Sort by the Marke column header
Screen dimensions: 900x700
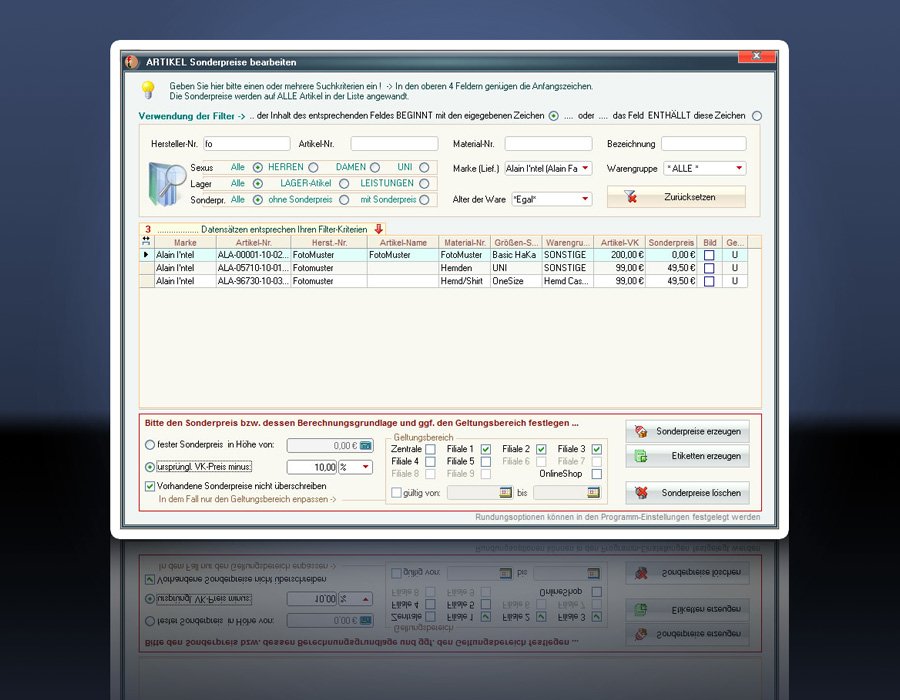coord(185,242)
